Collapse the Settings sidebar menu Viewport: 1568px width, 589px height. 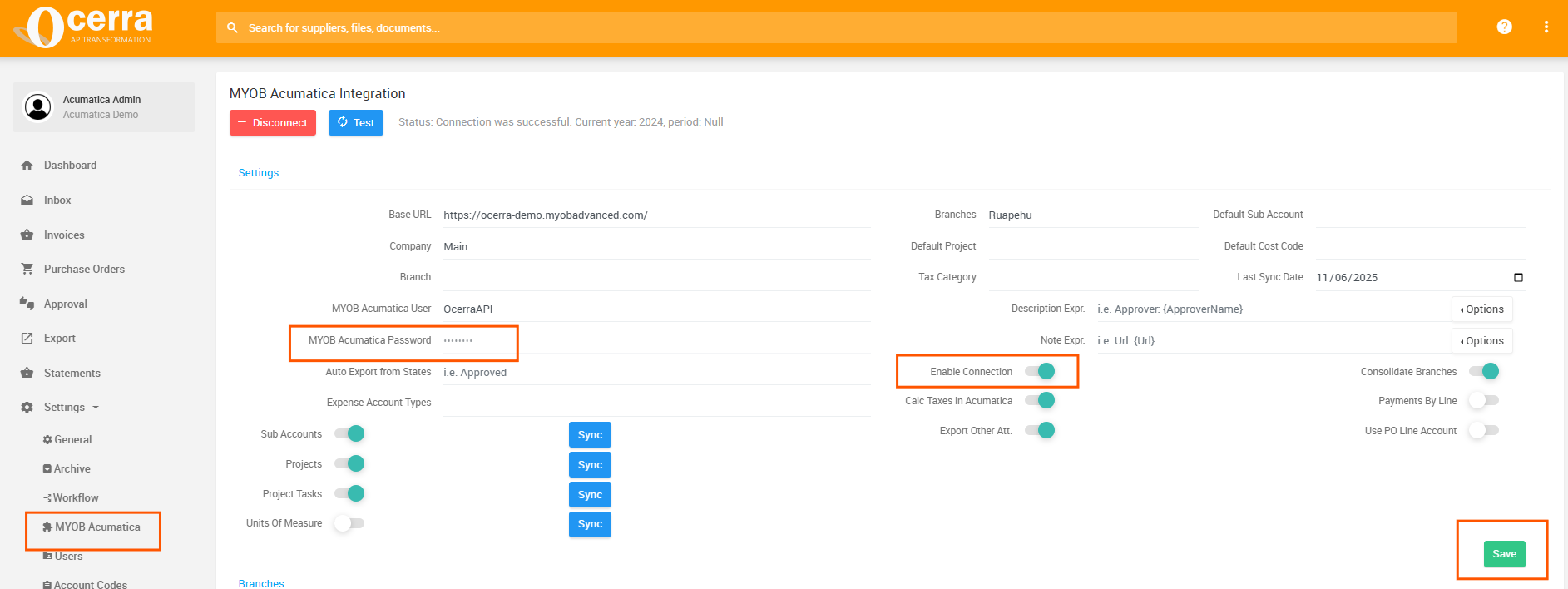click(x=72, y=407)
